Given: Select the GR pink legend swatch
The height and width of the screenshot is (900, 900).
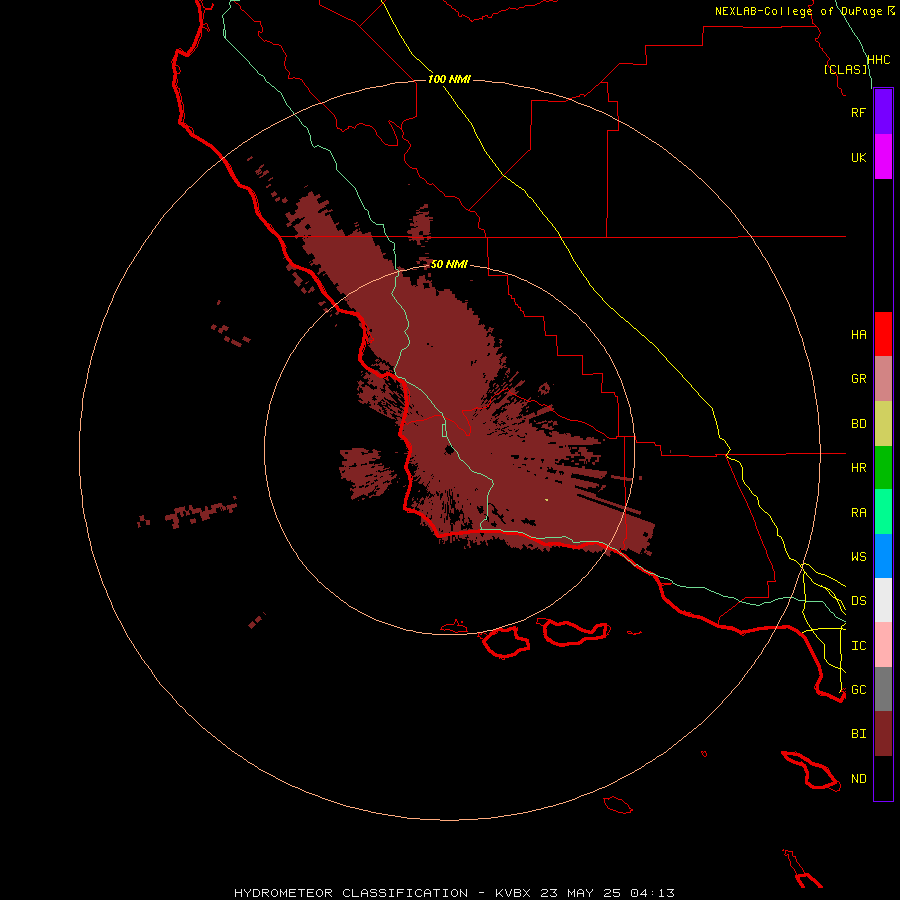Looking at the screenshot, I should (x=883, y=379).
